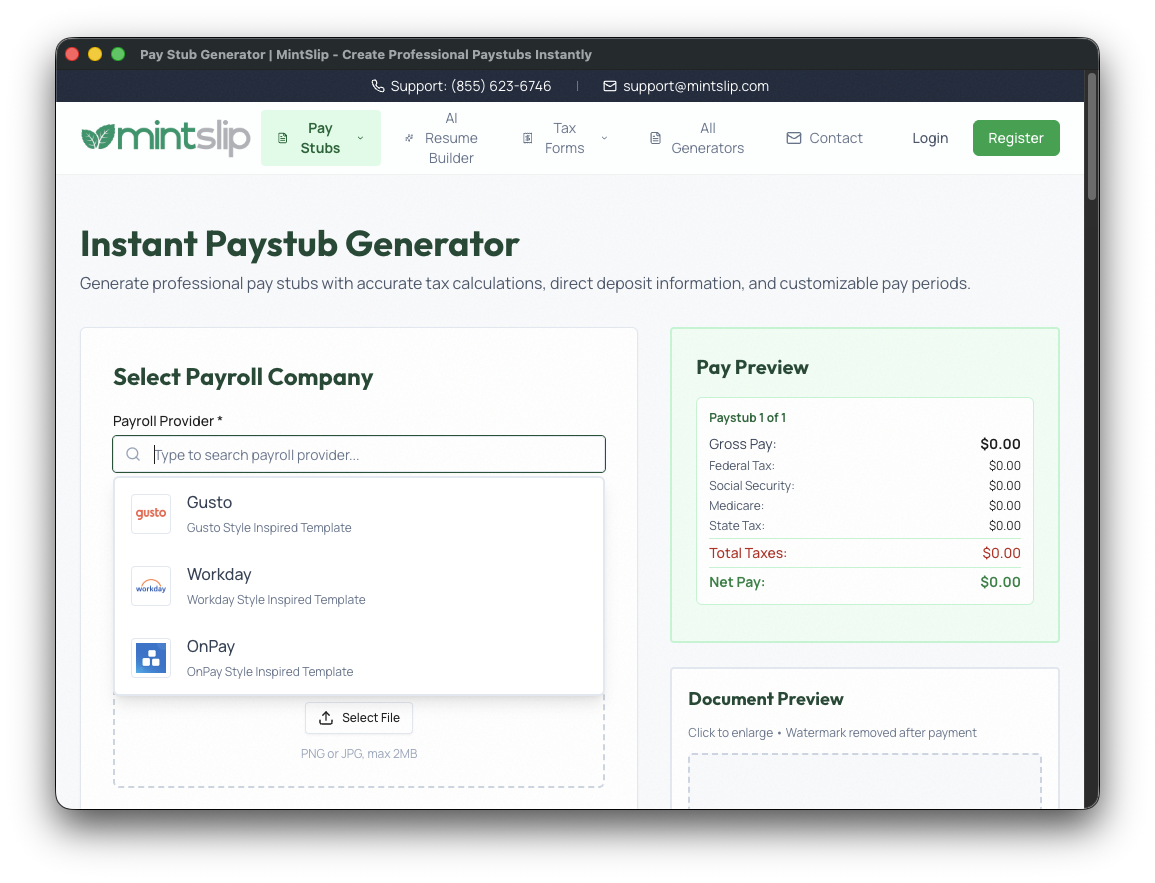Click the envelope icon beside support email
This screenshot has width=1155, height=883.
point(610,86)
